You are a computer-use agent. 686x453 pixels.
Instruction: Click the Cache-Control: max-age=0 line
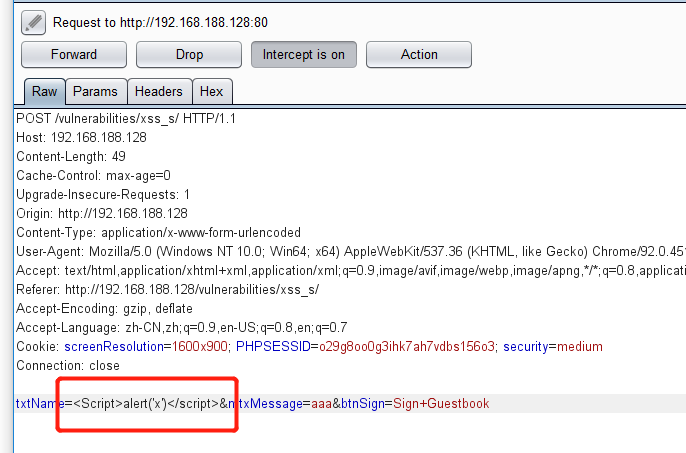point(93,176)
